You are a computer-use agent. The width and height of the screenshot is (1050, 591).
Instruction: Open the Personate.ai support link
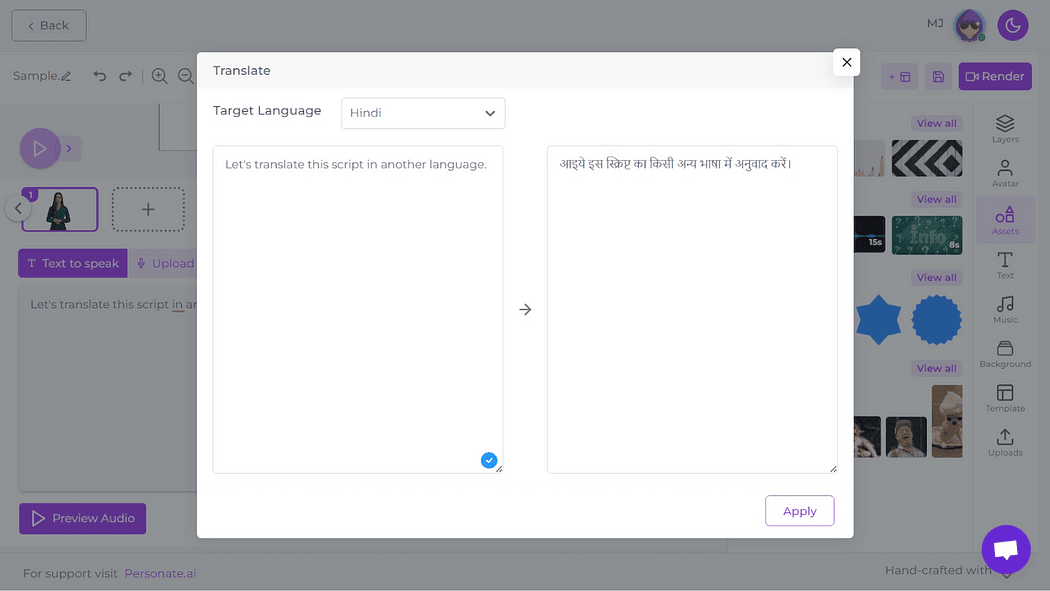[x=160, y=574]
